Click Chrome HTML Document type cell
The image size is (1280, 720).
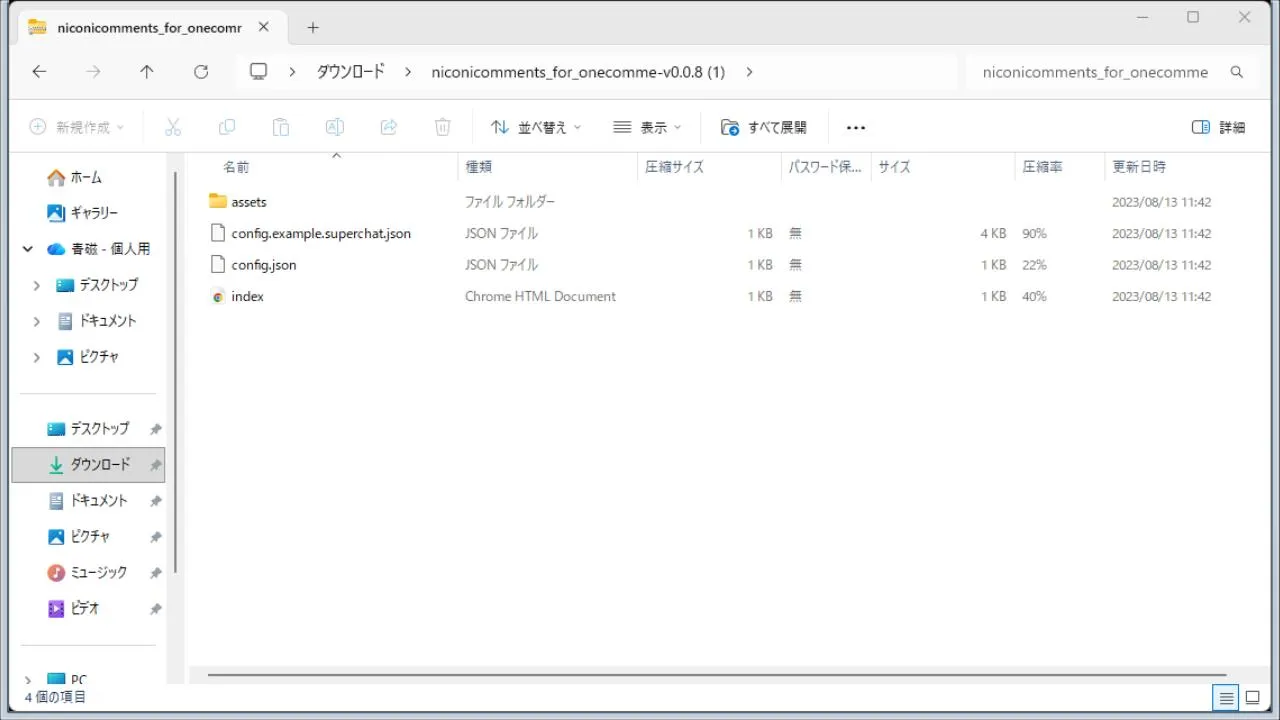click(x=541, y=296)
